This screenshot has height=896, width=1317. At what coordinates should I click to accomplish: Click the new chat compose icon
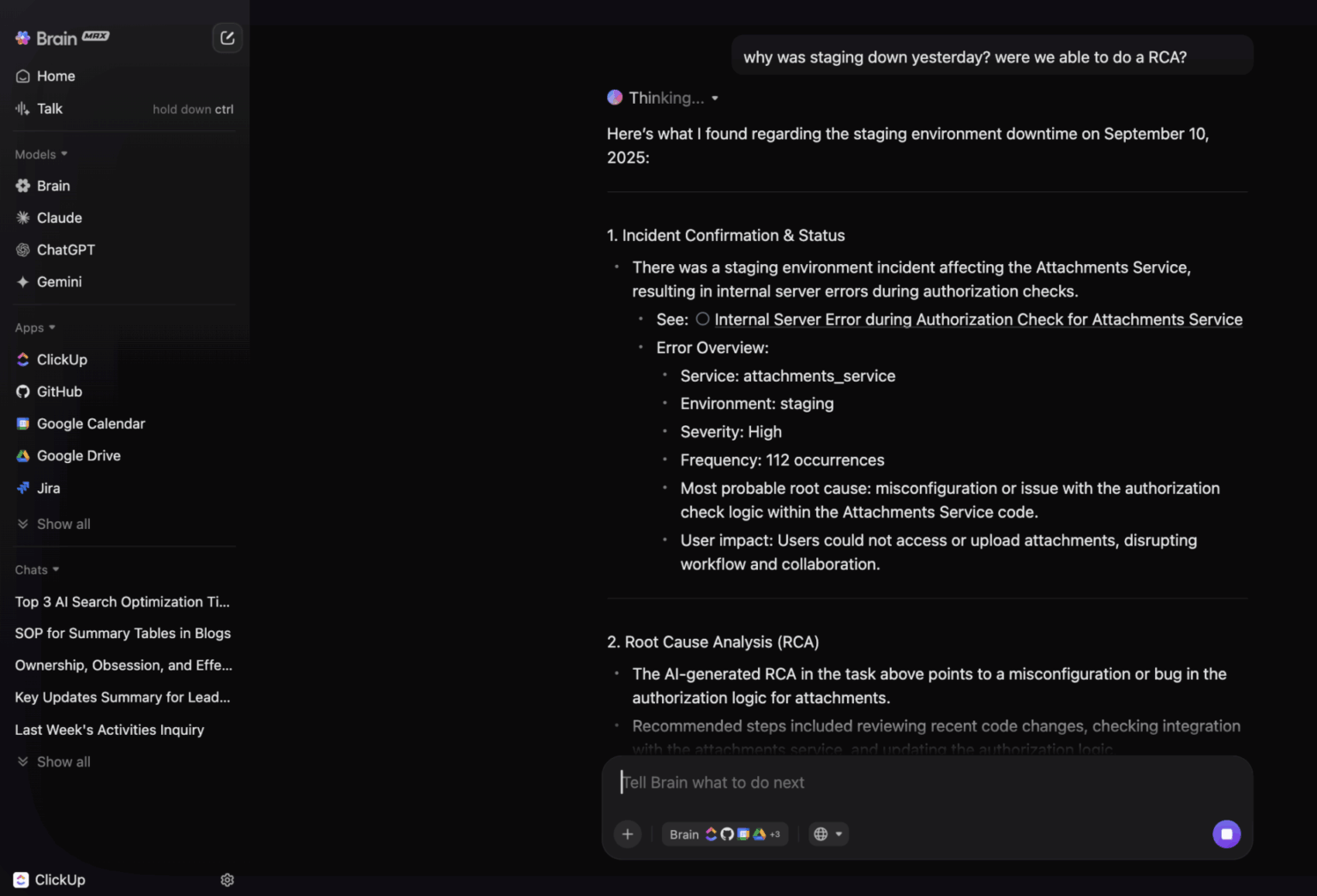pos(227,38)
